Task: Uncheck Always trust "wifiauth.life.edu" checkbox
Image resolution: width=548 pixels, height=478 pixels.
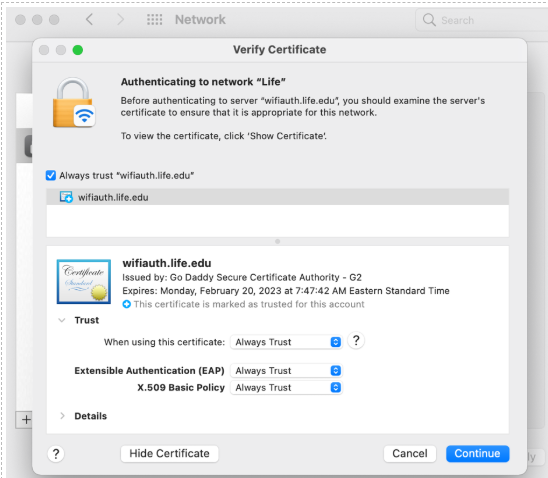Action: [51, 175]
